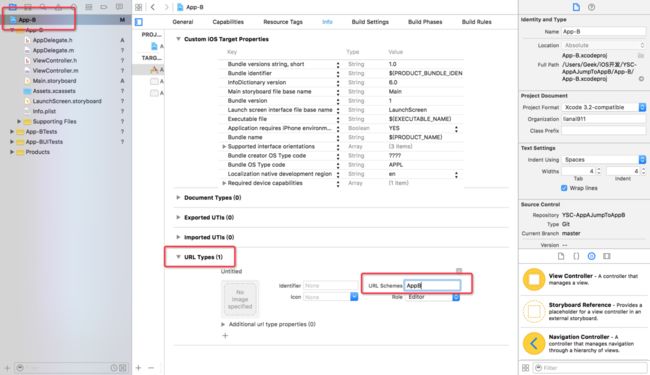Switch to the Resource Tags tab
650x375 pixels.
coord(283,22)
